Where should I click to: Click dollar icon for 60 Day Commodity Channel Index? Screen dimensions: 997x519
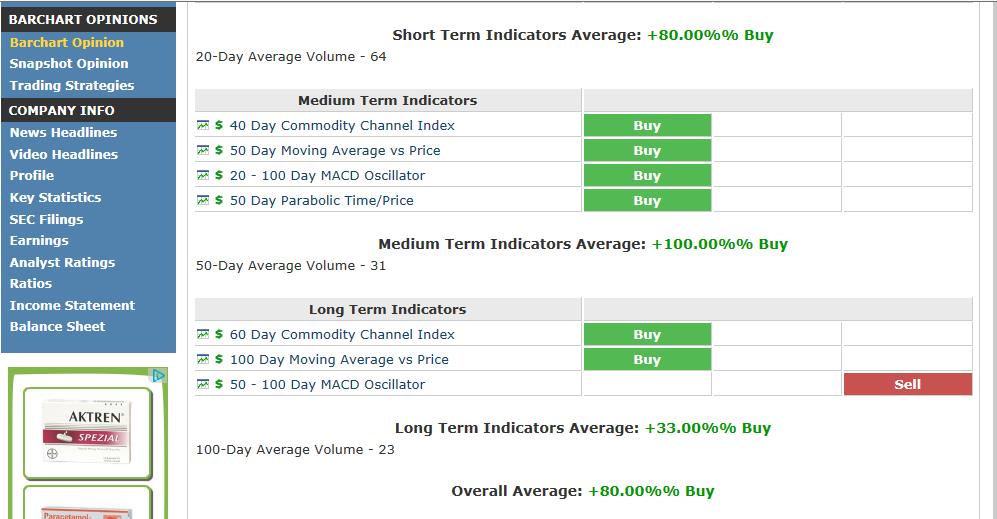coord(219,334)
